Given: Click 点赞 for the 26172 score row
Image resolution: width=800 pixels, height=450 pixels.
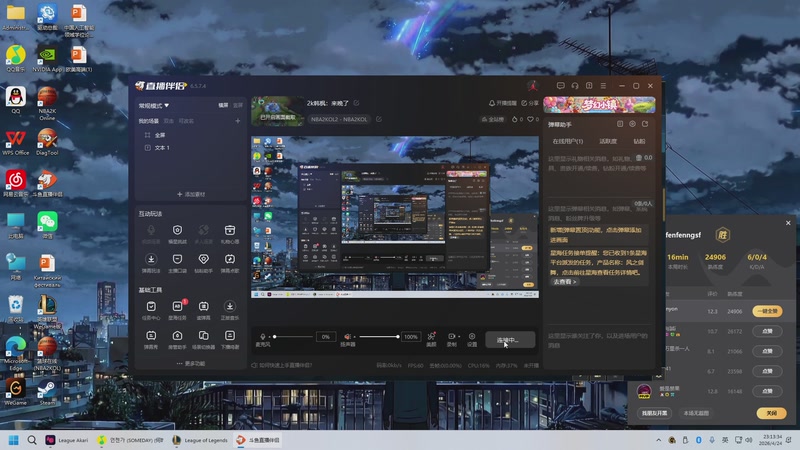Looking at the screenshot, I should pos(767,331).
